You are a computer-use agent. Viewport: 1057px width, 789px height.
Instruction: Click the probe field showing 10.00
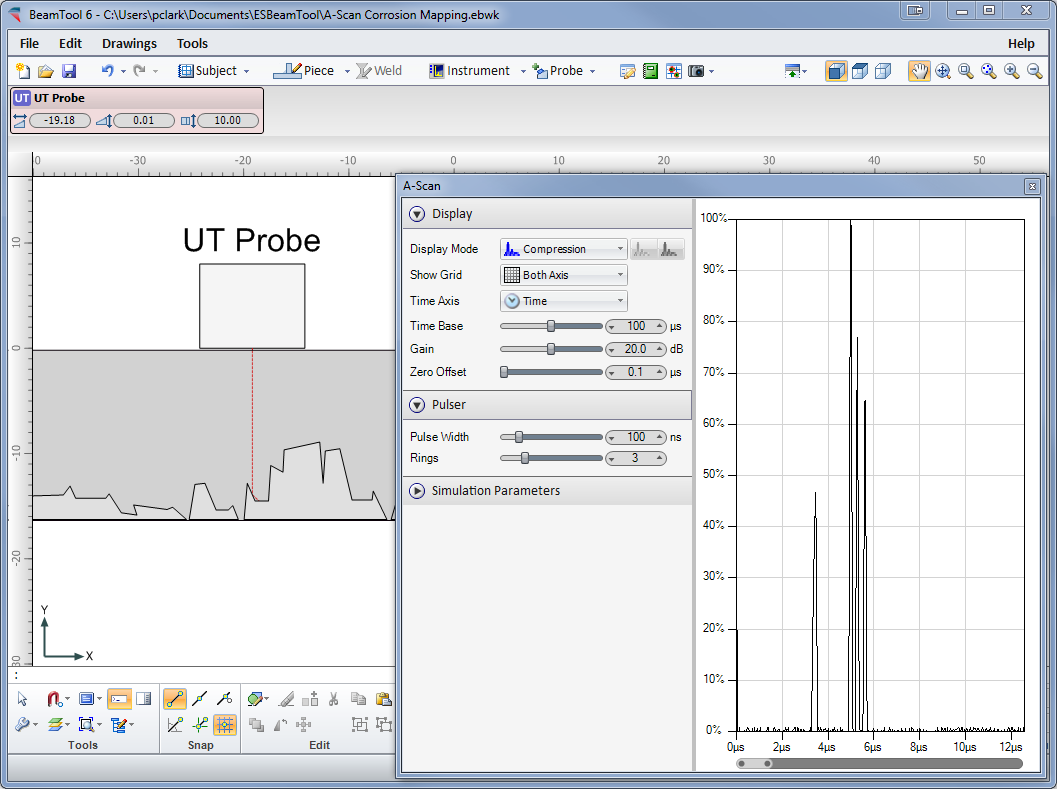pos(228,121)
